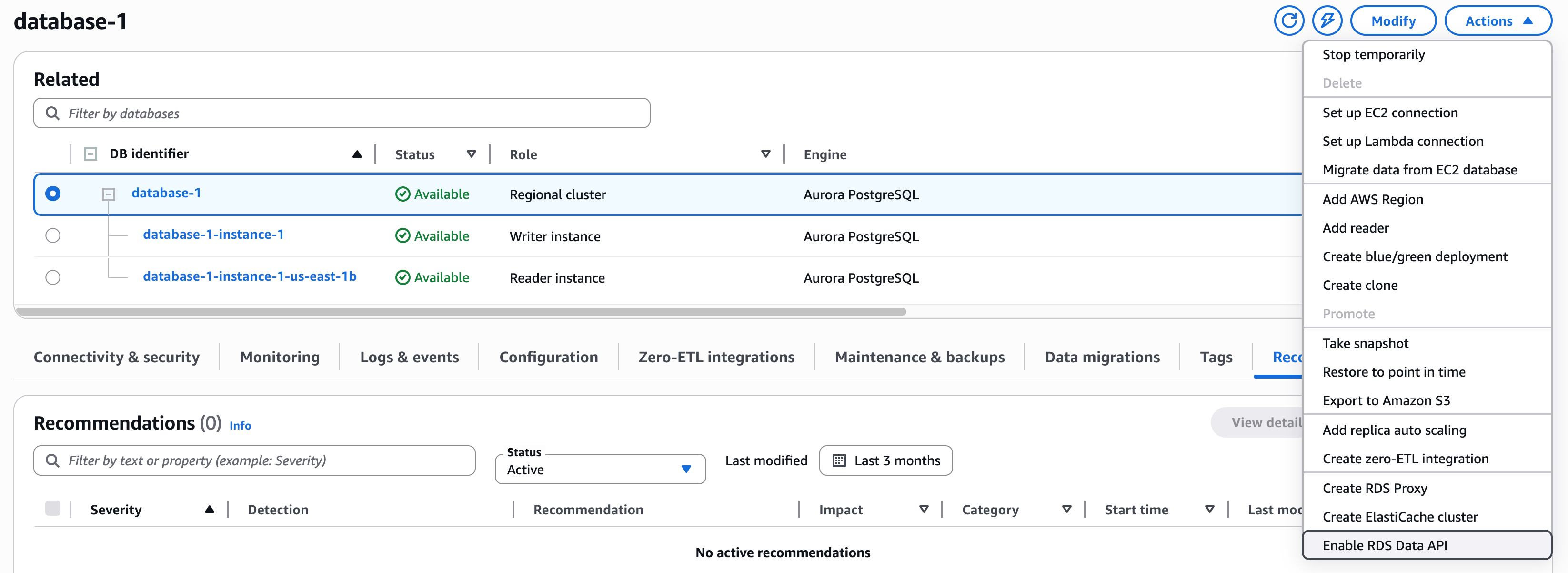Click the refresh icon near Modify button

(1289, 20)
